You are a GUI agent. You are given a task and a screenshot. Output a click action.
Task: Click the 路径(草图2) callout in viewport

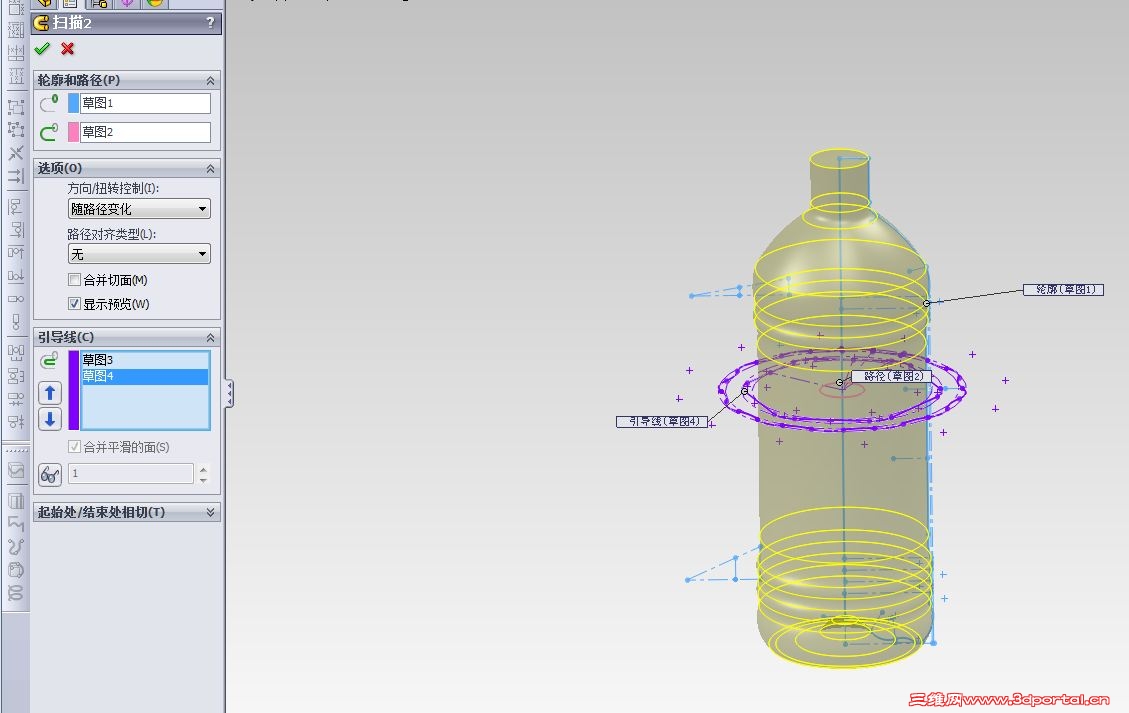click(891, 376)
